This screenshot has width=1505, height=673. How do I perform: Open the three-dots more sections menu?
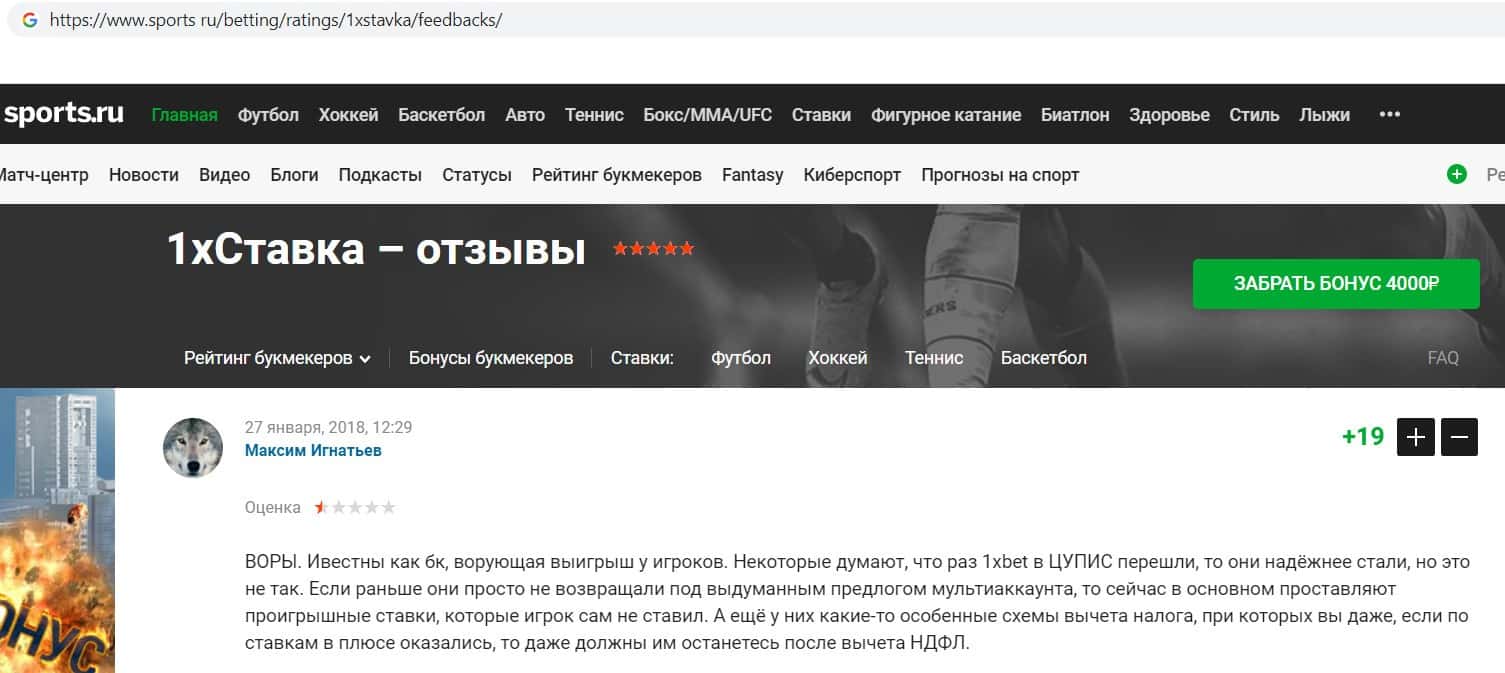pyautogui.click(x=1390, y=114)
